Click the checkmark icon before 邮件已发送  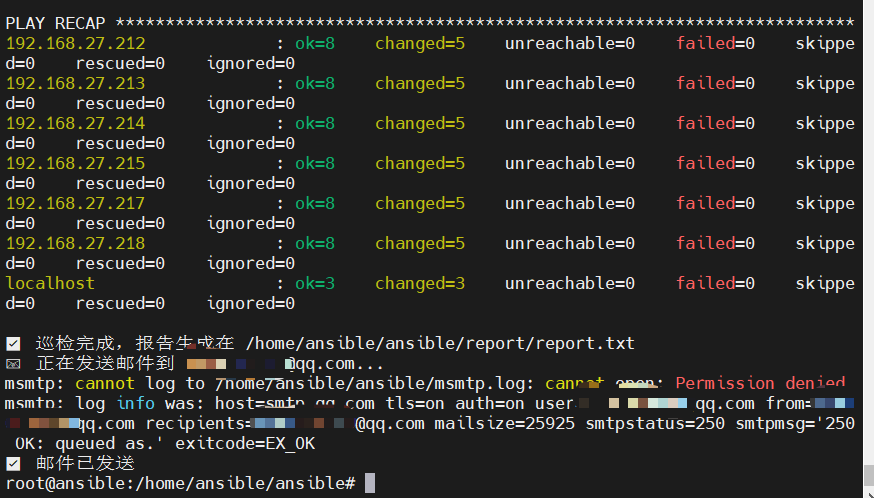click(13, 463)
